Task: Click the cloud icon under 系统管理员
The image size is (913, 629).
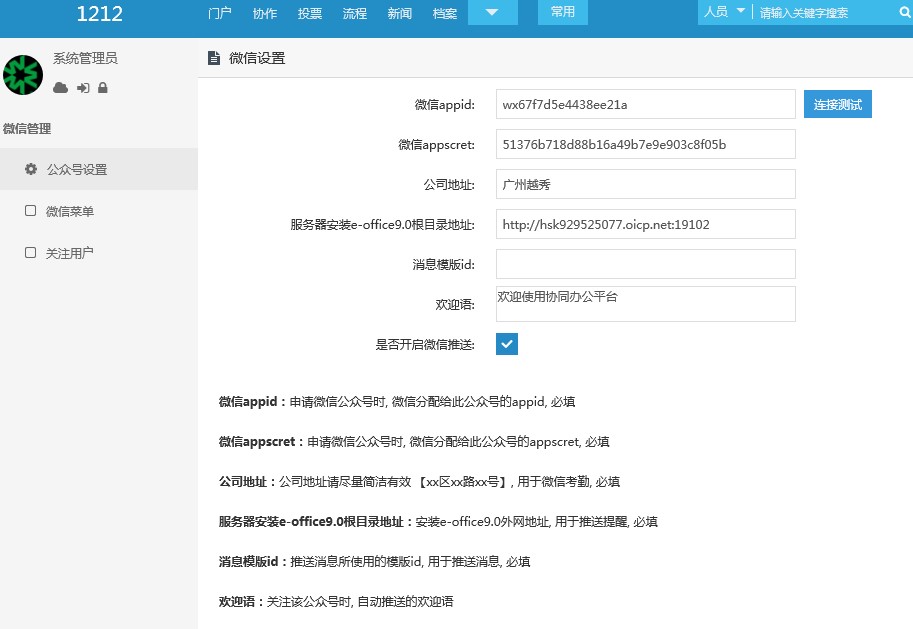Action: (61, 88)
